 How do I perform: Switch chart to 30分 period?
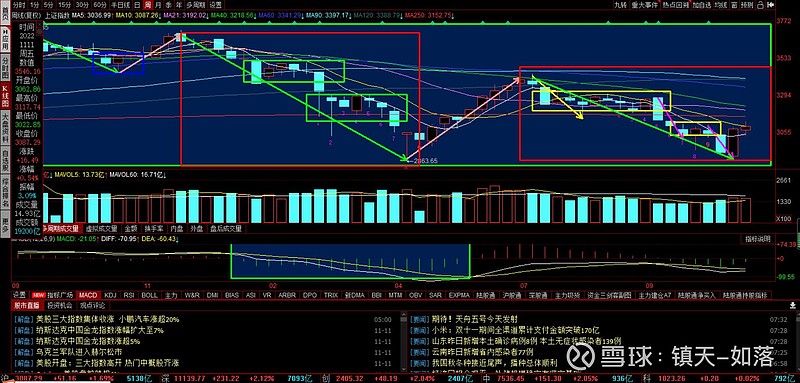coord(82,5)
